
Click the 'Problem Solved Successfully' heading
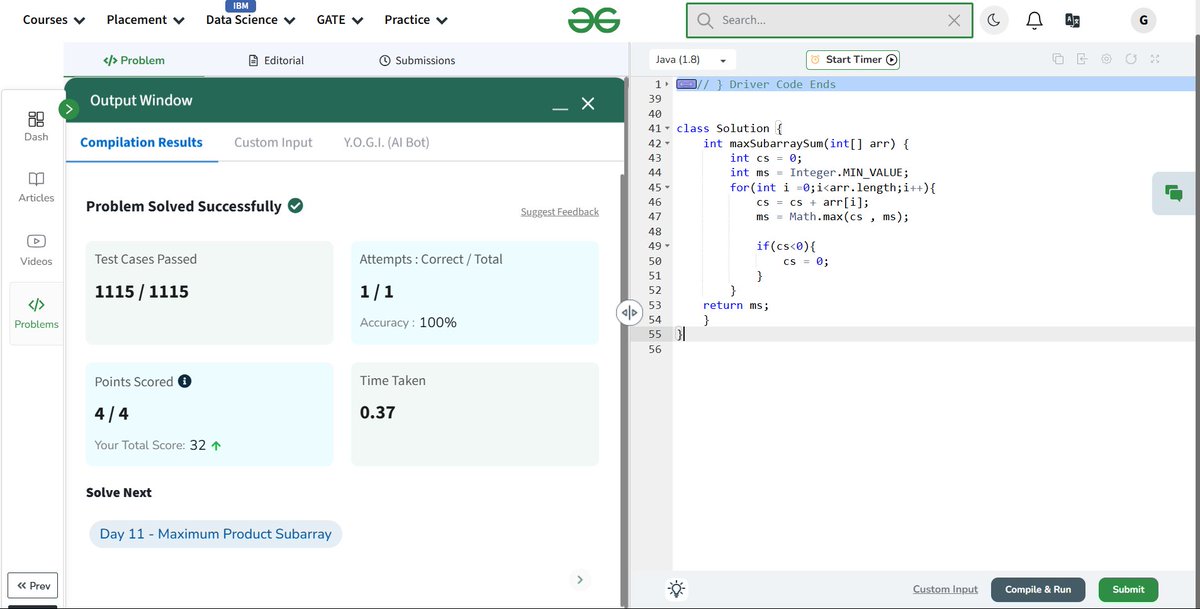[184, 206]
